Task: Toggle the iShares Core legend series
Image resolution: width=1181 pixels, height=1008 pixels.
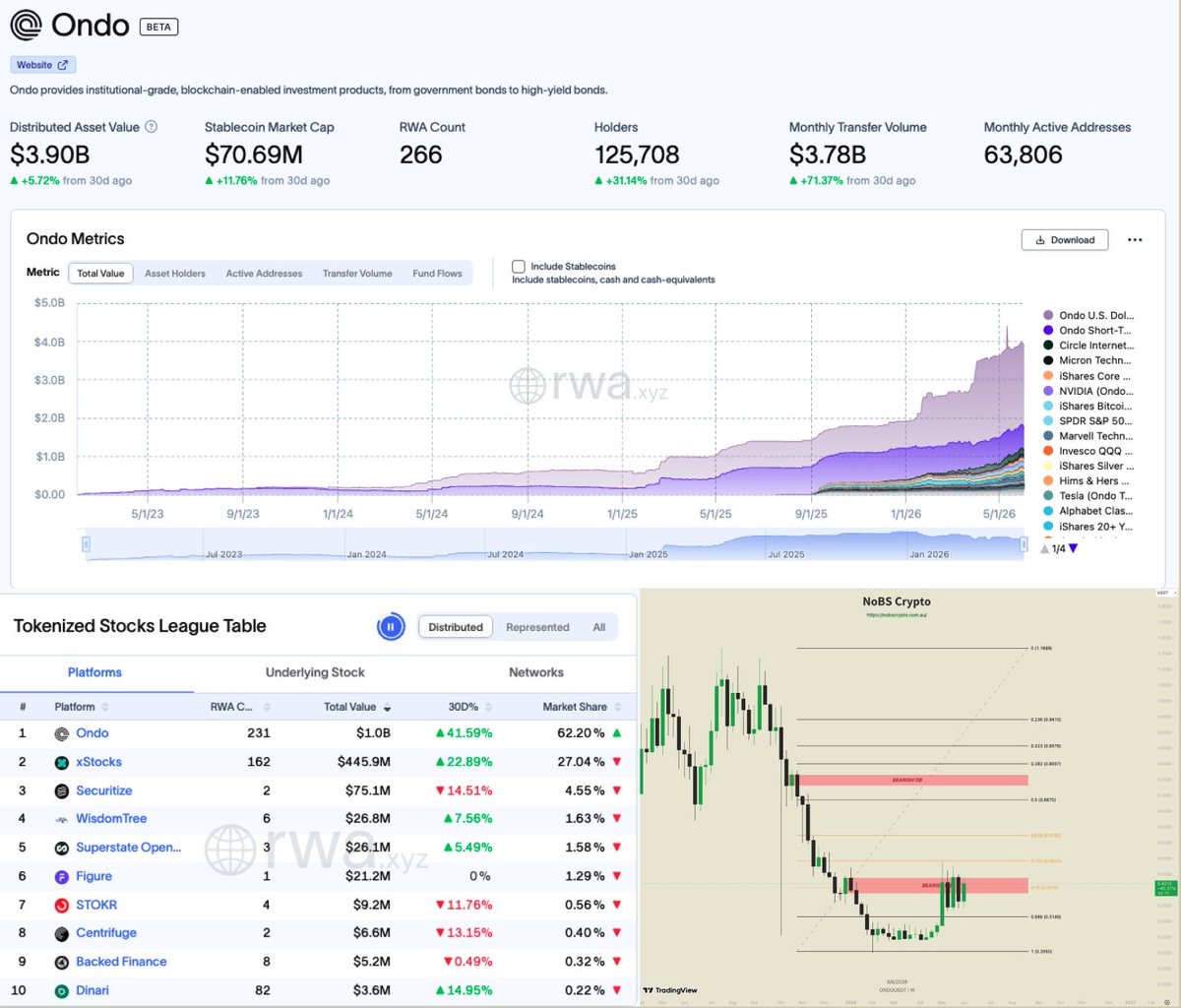Action: (1088, 376)
